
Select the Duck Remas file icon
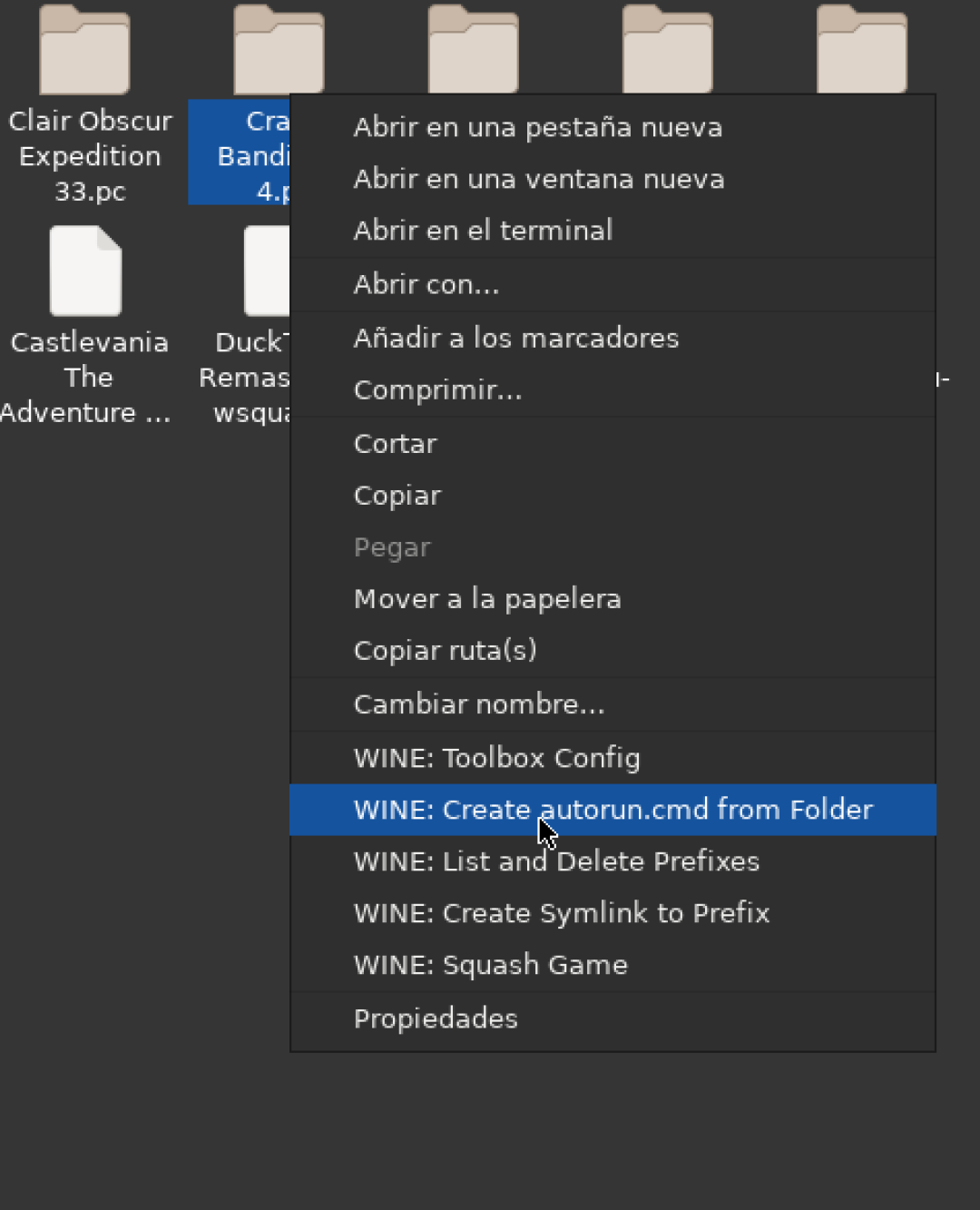point(267,271)
